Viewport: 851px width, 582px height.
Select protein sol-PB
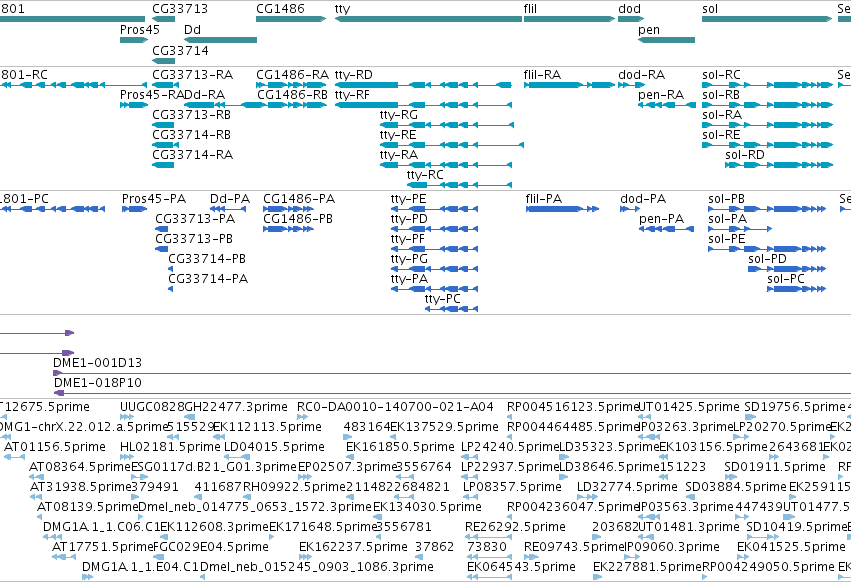pos(767,209)
